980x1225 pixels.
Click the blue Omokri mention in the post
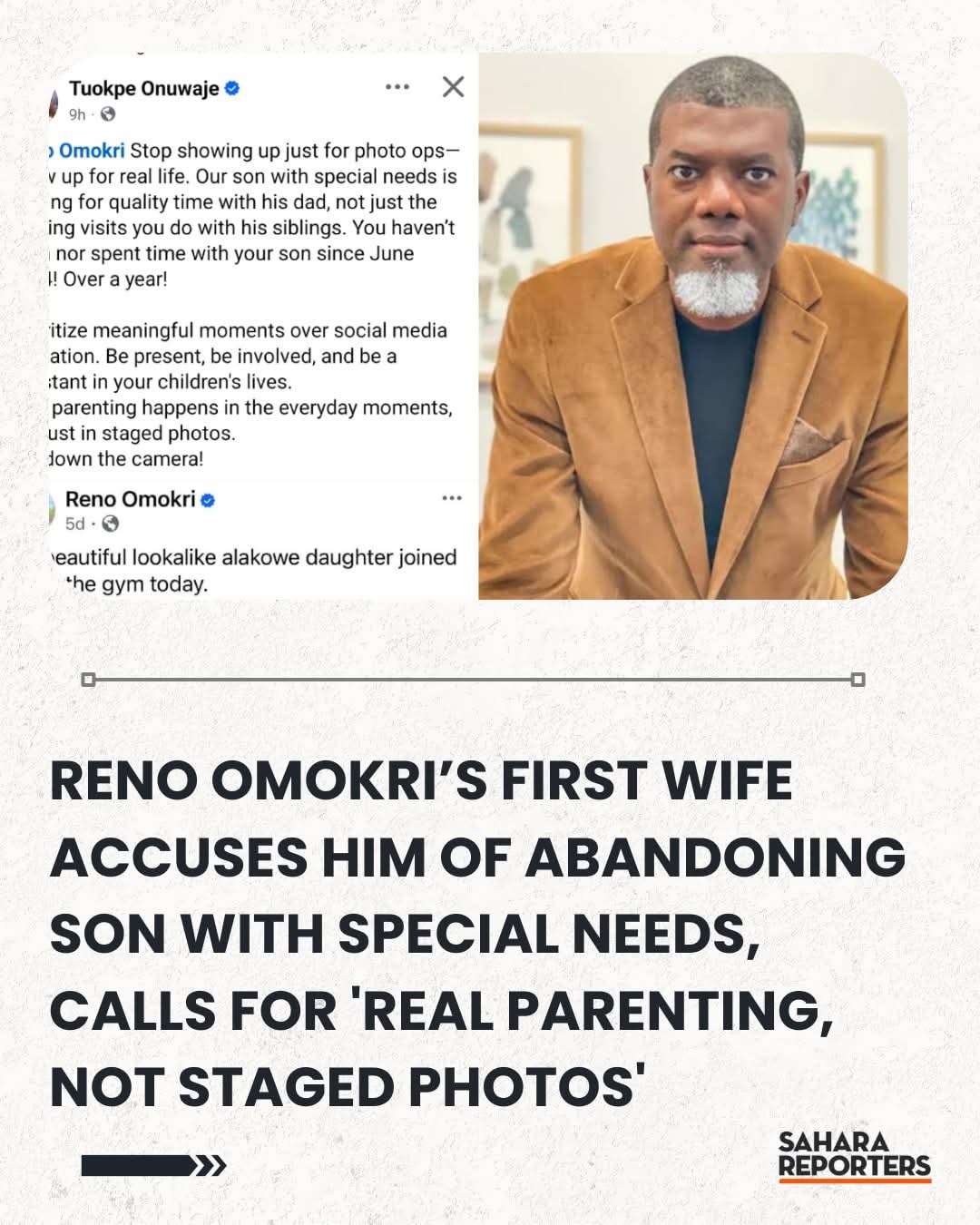(90, 151)
